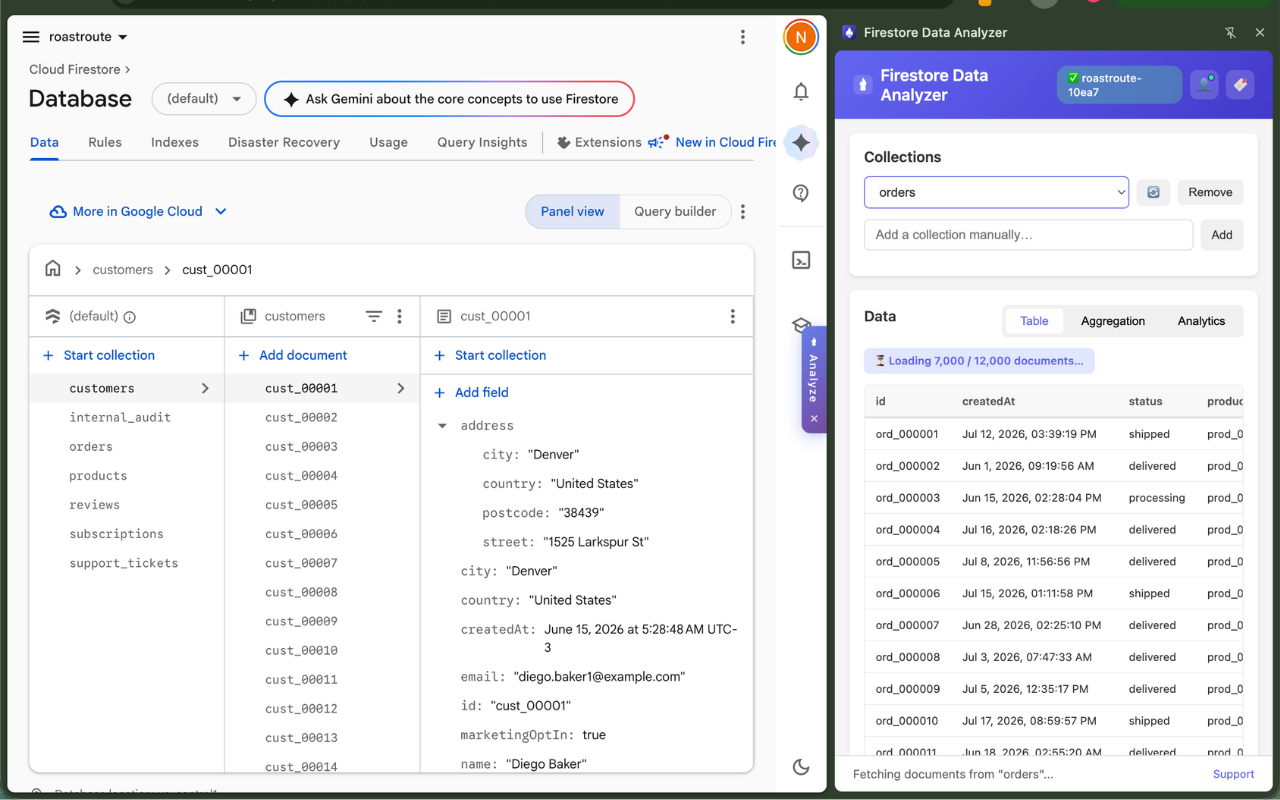Click the Loading documents progress indicator
1280x800 pixels.
979,361
